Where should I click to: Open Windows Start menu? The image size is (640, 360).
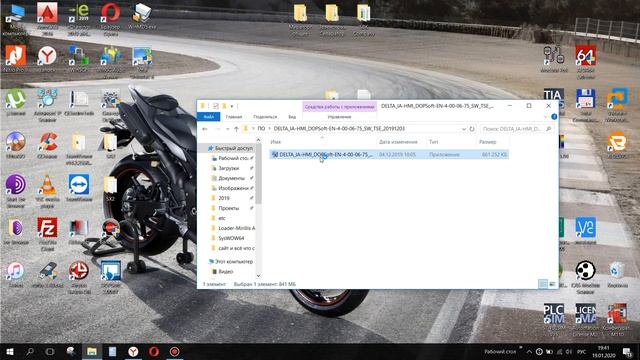[10, 351]
